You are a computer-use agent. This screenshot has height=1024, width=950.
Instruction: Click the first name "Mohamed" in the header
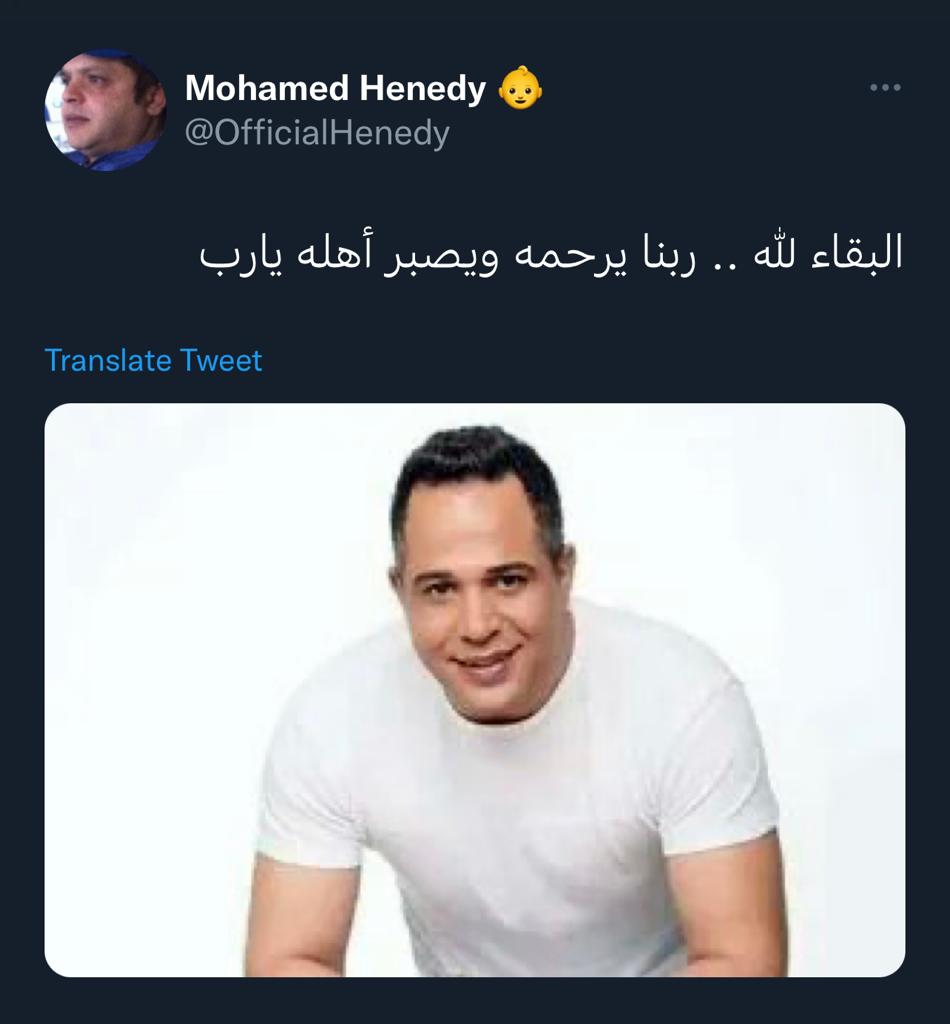click(267, 88)
